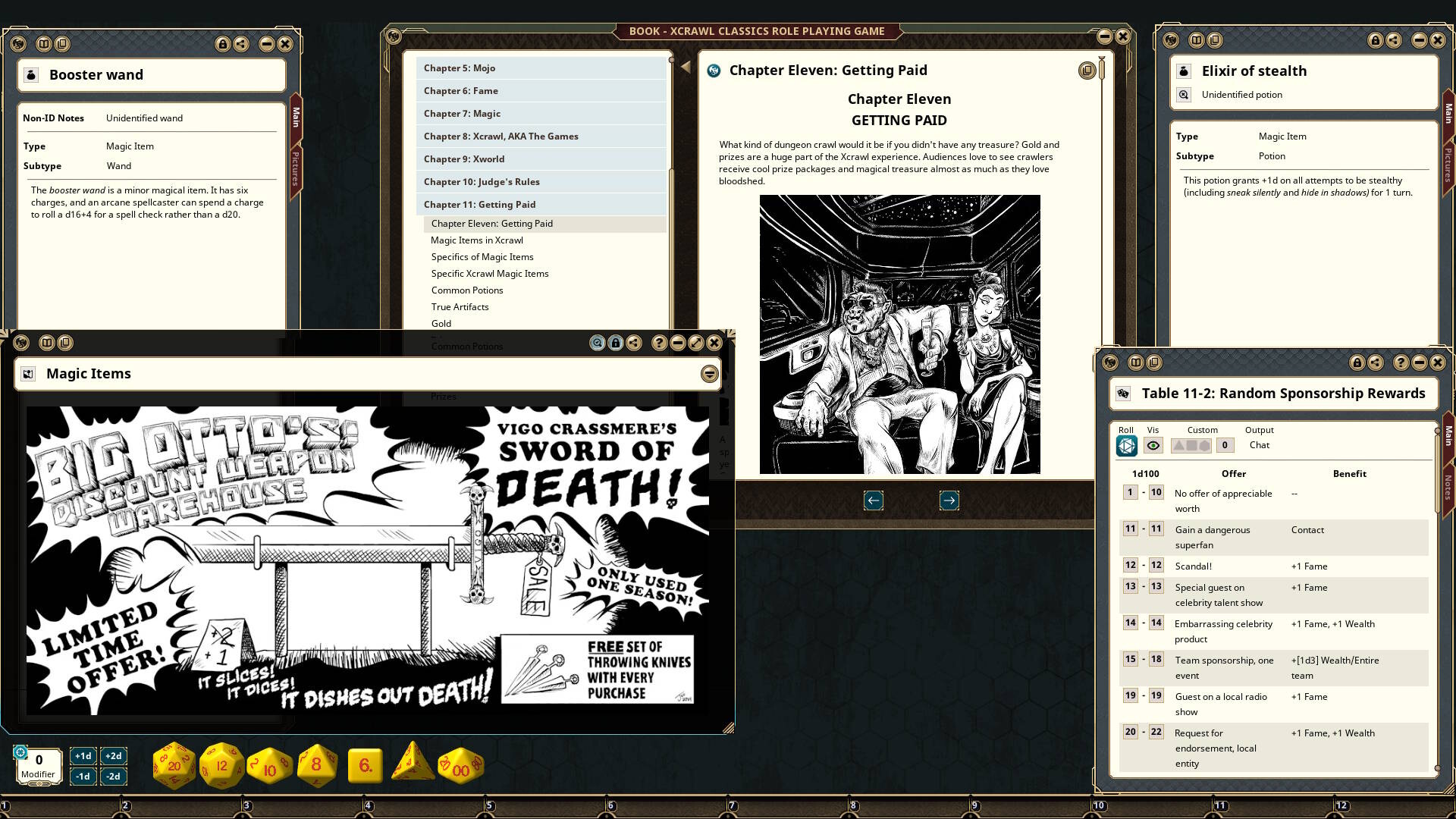Select Common Potions in the chapter contents
Screen dimensions: 1456x819
coord(467,290)
